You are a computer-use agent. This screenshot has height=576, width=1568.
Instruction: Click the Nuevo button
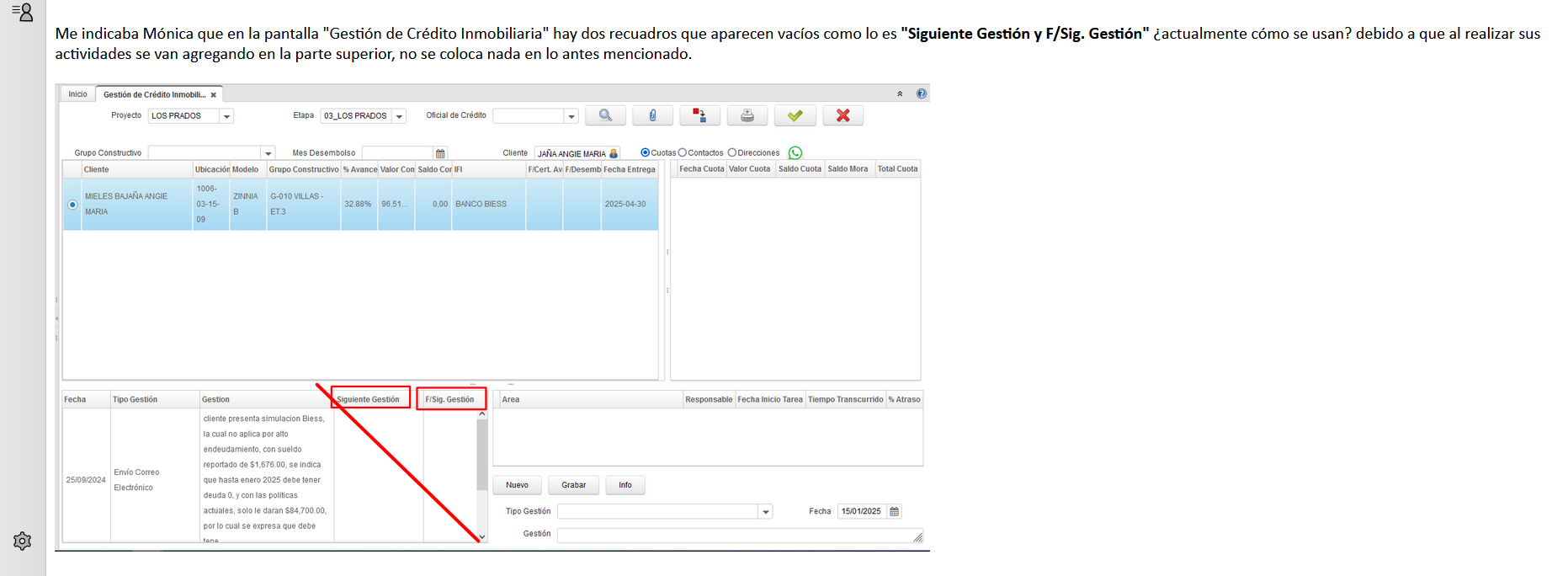coord(517,485)
